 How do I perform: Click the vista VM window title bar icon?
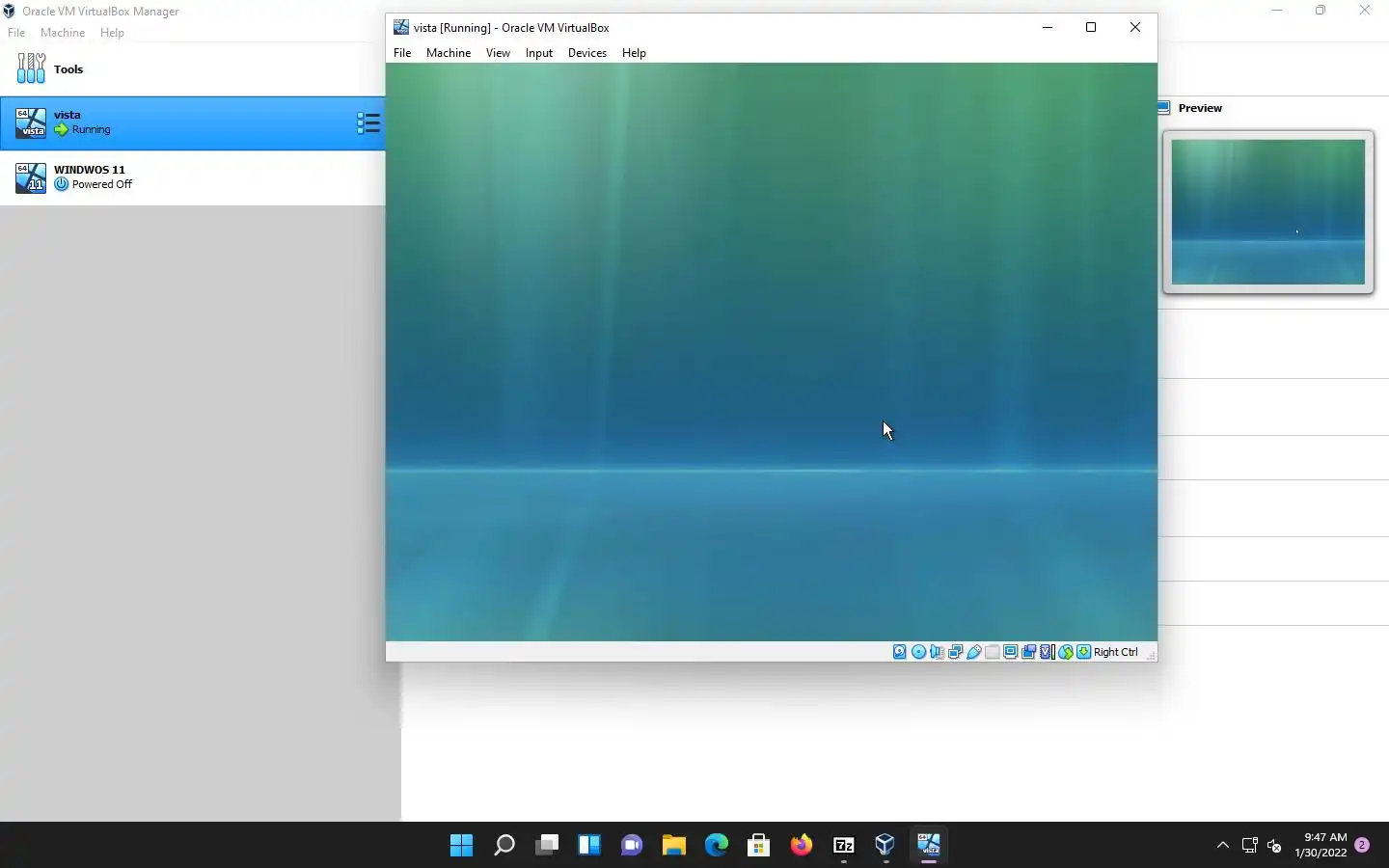(x=400, y=27)
